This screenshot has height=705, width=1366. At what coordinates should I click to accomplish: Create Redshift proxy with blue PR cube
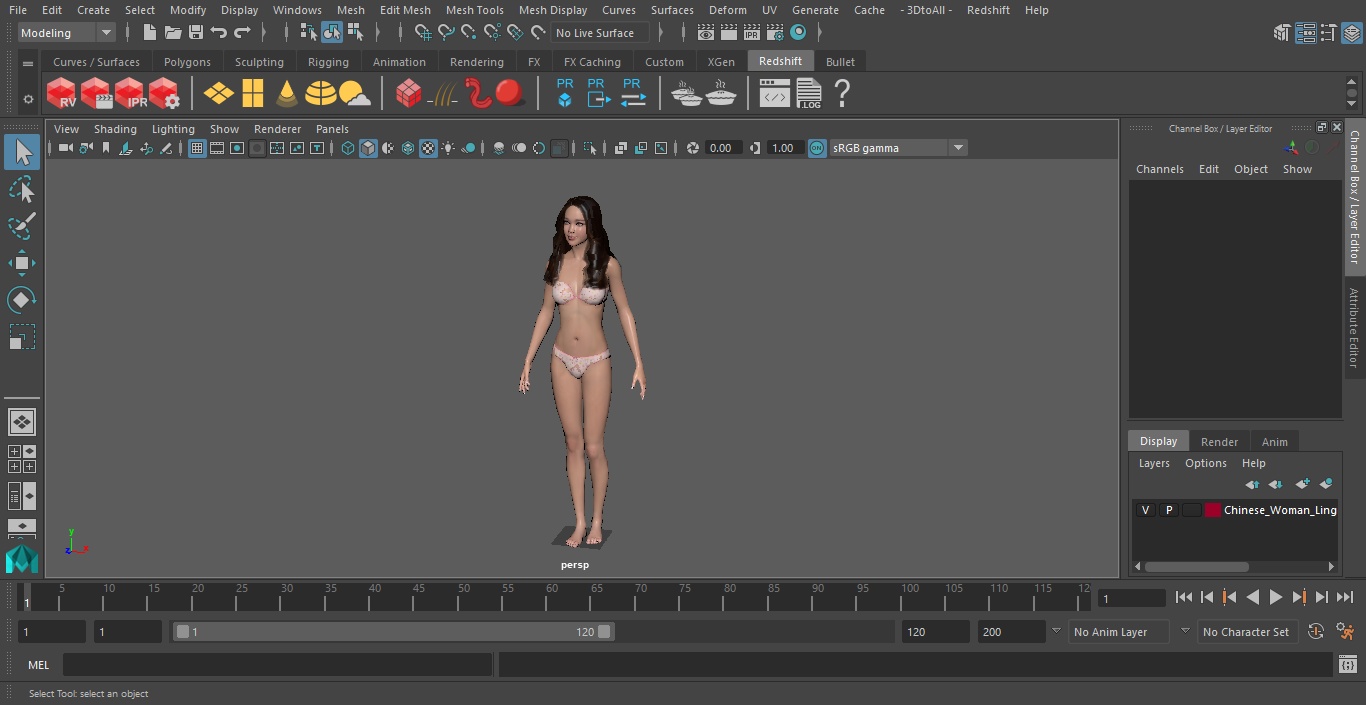[565, 93]
